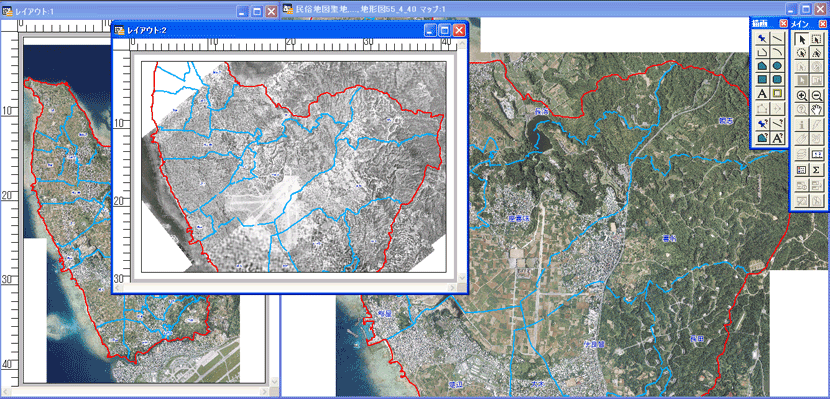Click the 都屋 label on the map
This screenshot has width=830, height=399.
(x=384, y=314)
